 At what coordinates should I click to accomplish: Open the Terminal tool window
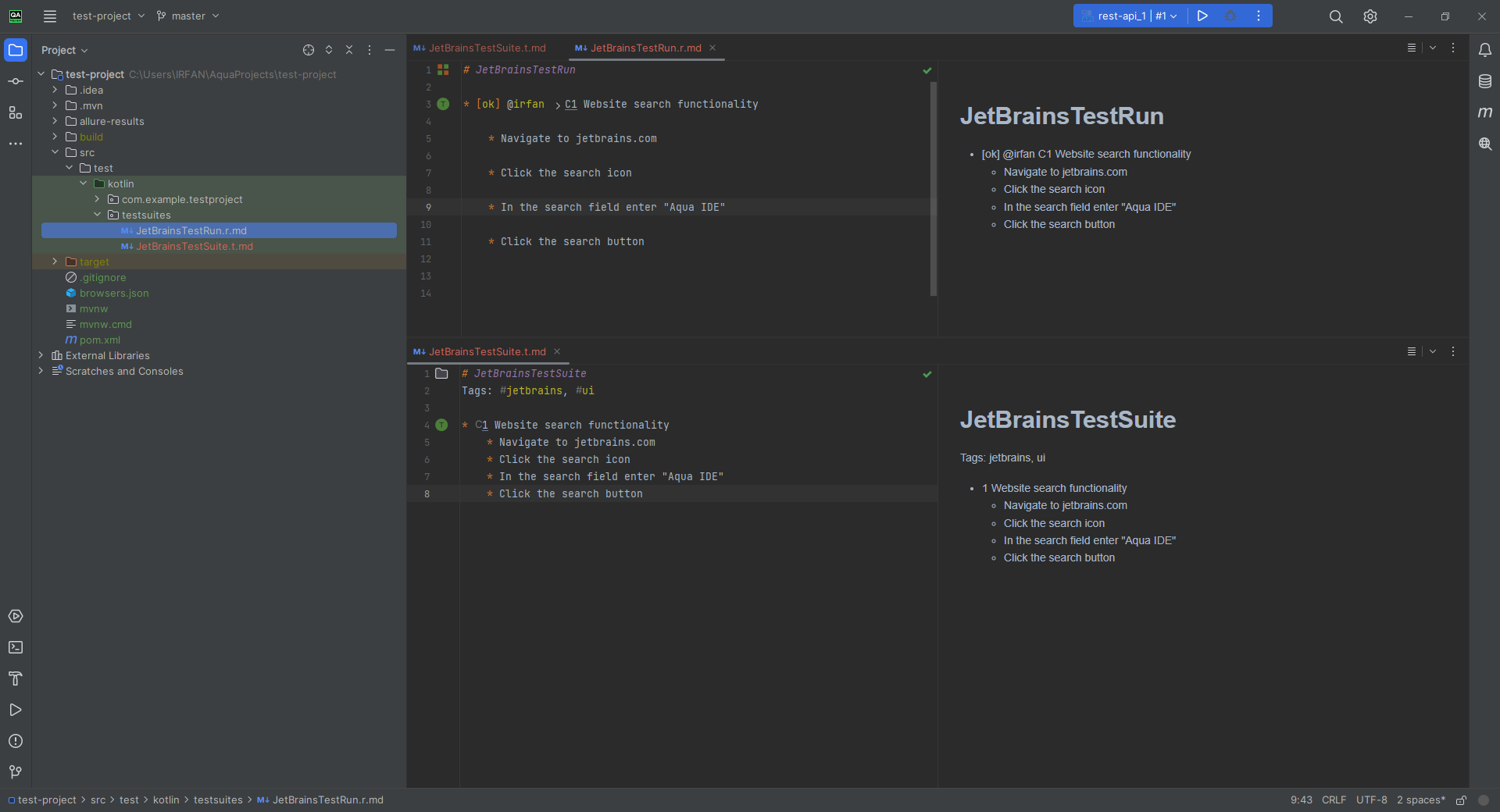[16, 647]
